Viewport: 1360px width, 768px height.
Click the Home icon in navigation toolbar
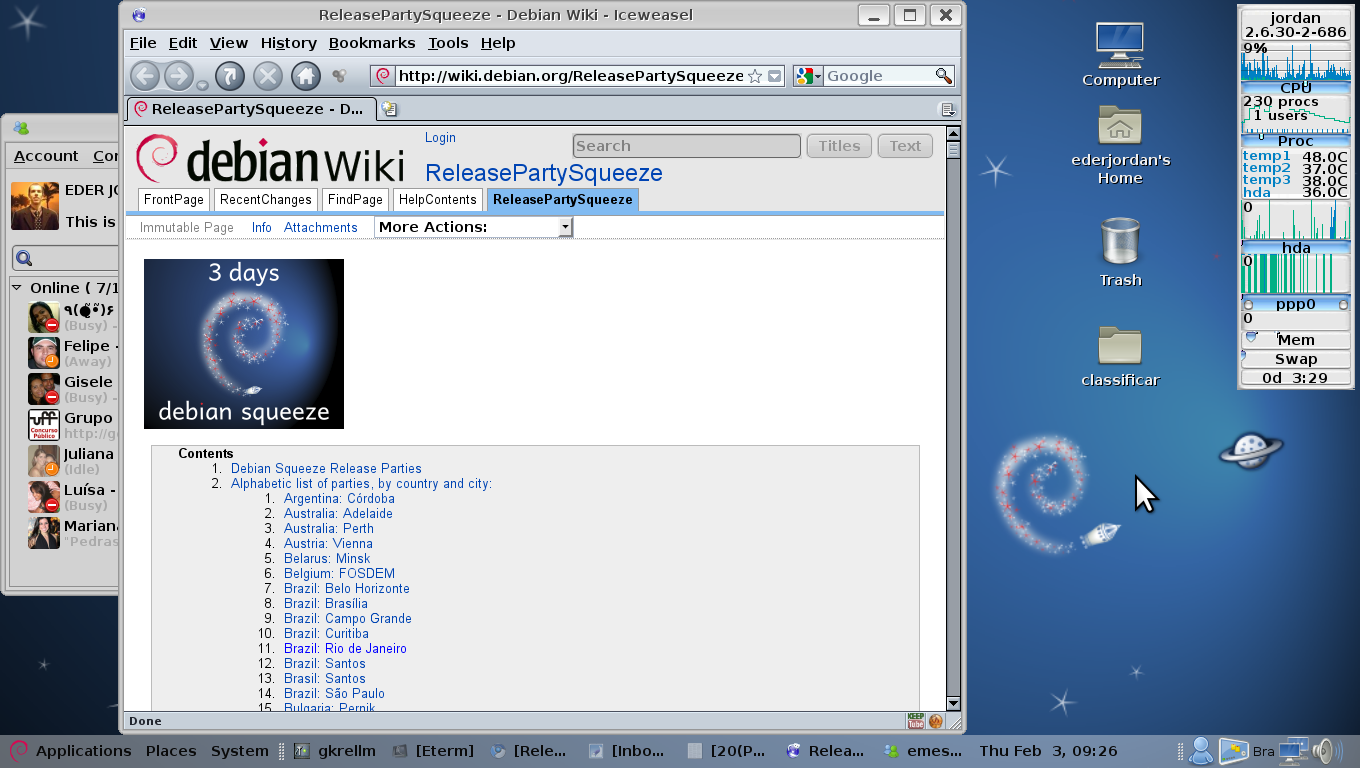tap(306, 76)
